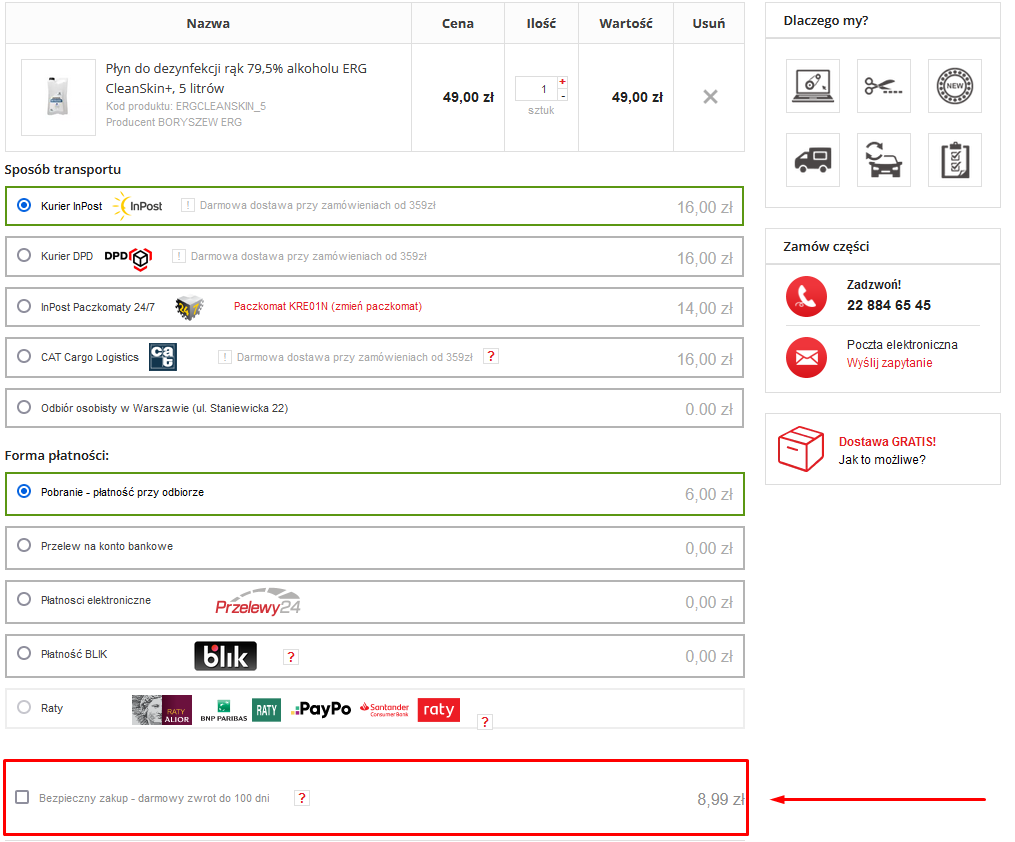Open the 'Wyślij zapytanie' email link
This screenshot has width=1015, height=842.
click(x=889, y=363)
